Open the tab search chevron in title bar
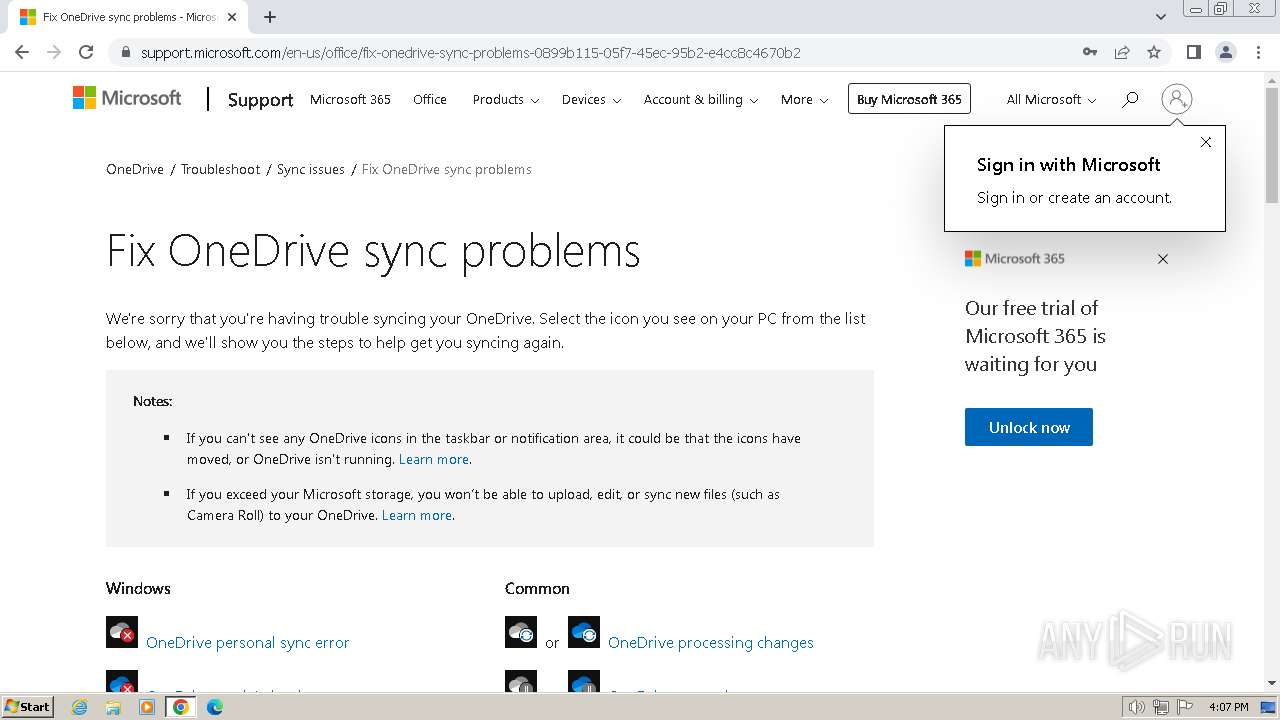The width and height of the screenshot is (1280, 720). tap(1160, 17)
